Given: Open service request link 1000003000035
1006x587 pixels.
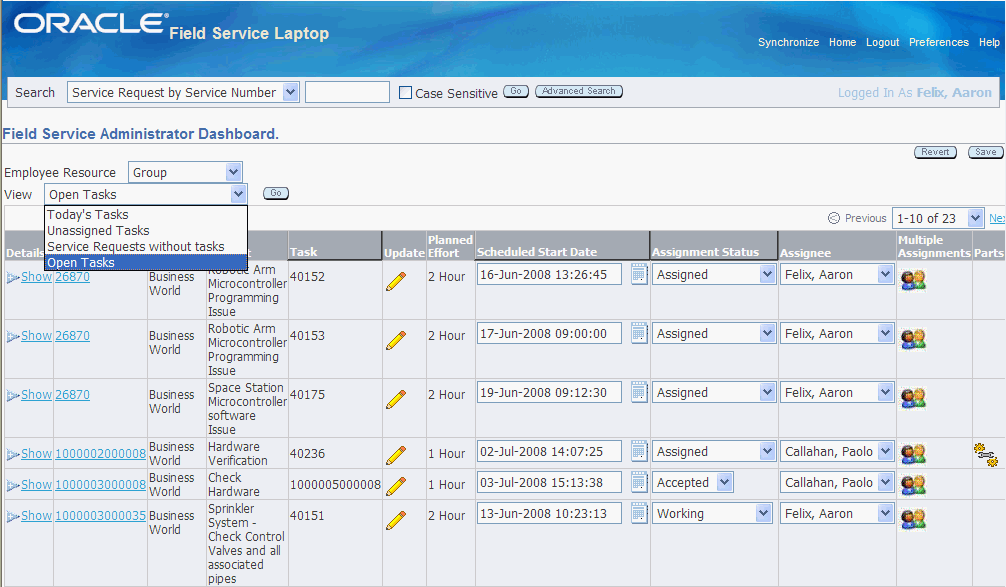Looking at the screenshot, I should coord(100,516).
